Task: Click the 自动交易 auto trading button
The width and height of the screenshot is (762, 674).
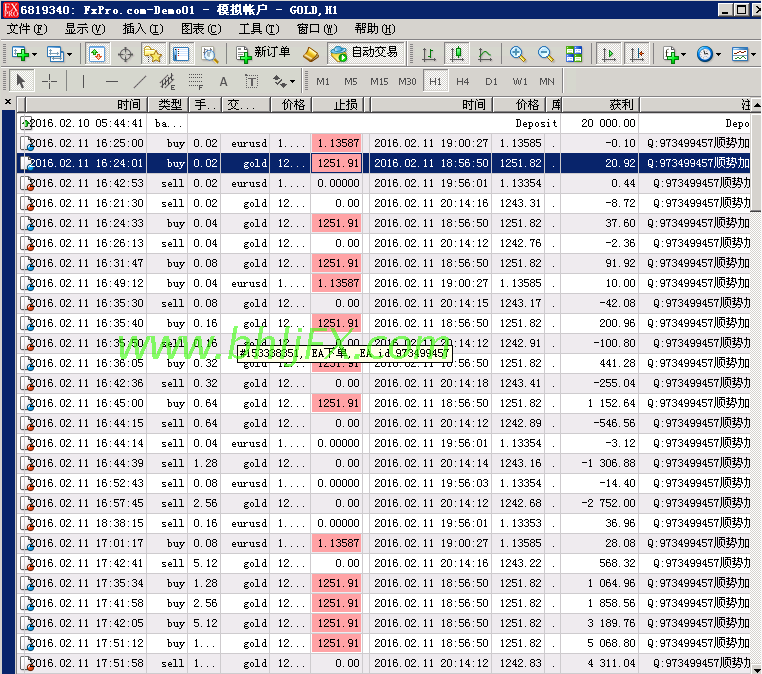Action: [x=366, y=53]
